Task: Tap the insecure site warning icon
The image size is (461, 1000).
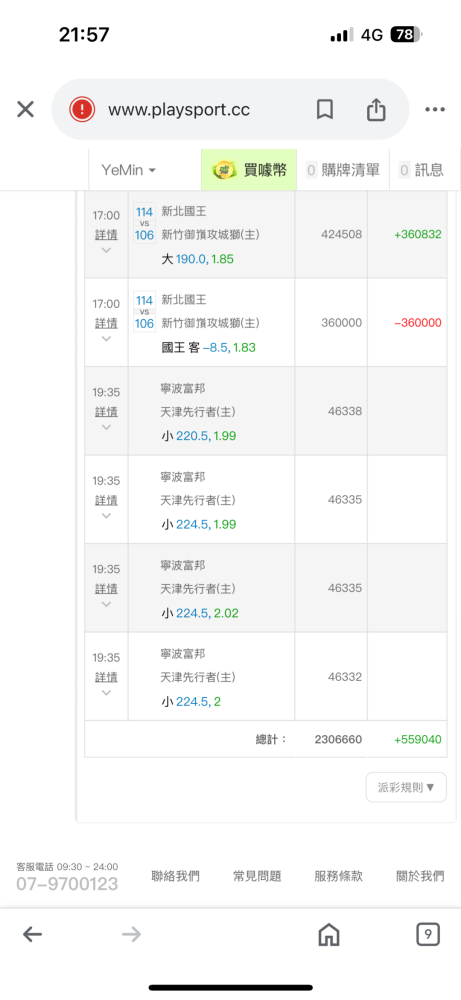Action: (x=82, y=110)
